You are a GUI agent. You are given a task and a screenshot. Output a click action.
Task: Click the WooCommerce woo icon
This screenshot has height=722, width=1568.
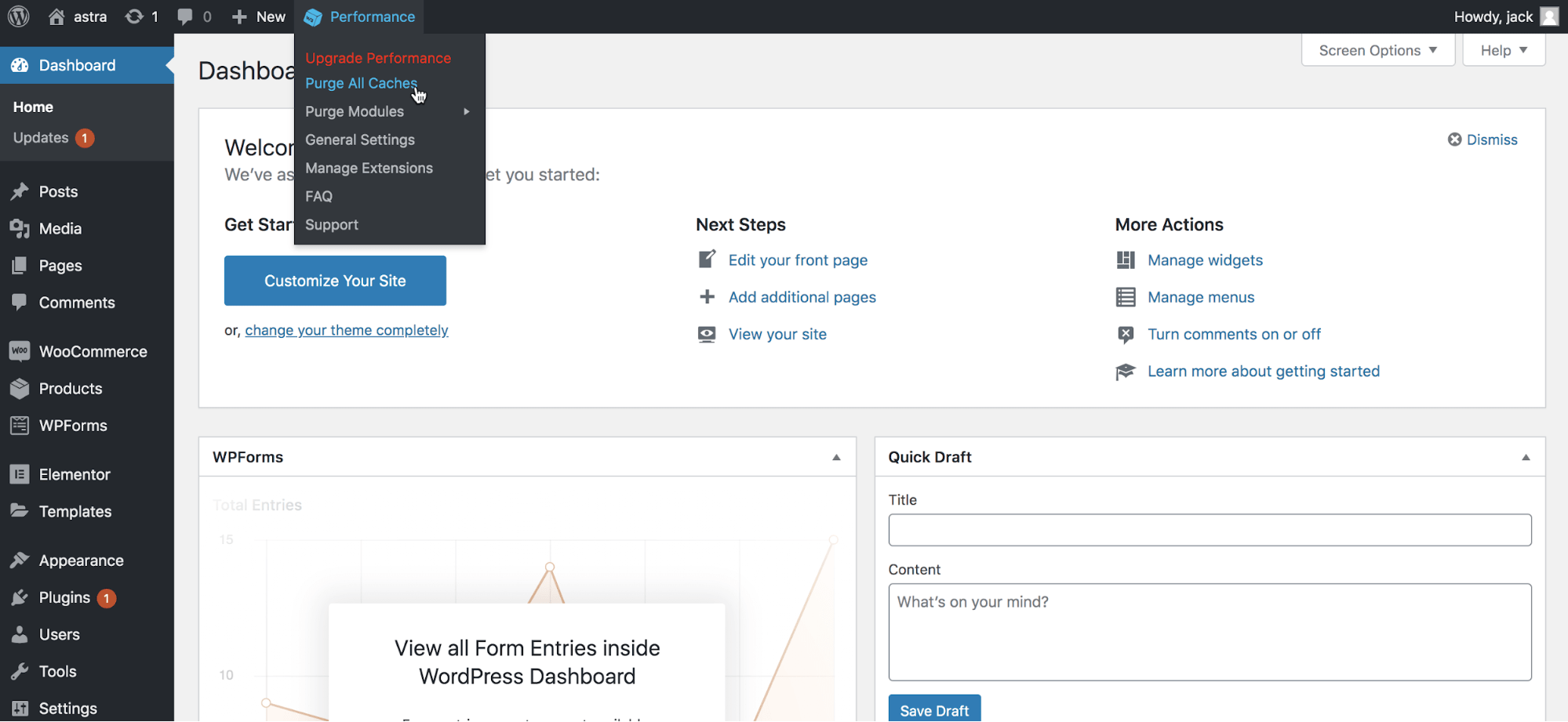(20, 351)
